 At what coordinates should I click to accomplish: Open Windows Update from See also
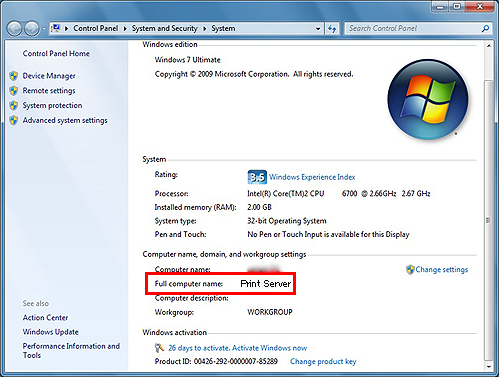[x=51, y=332]
